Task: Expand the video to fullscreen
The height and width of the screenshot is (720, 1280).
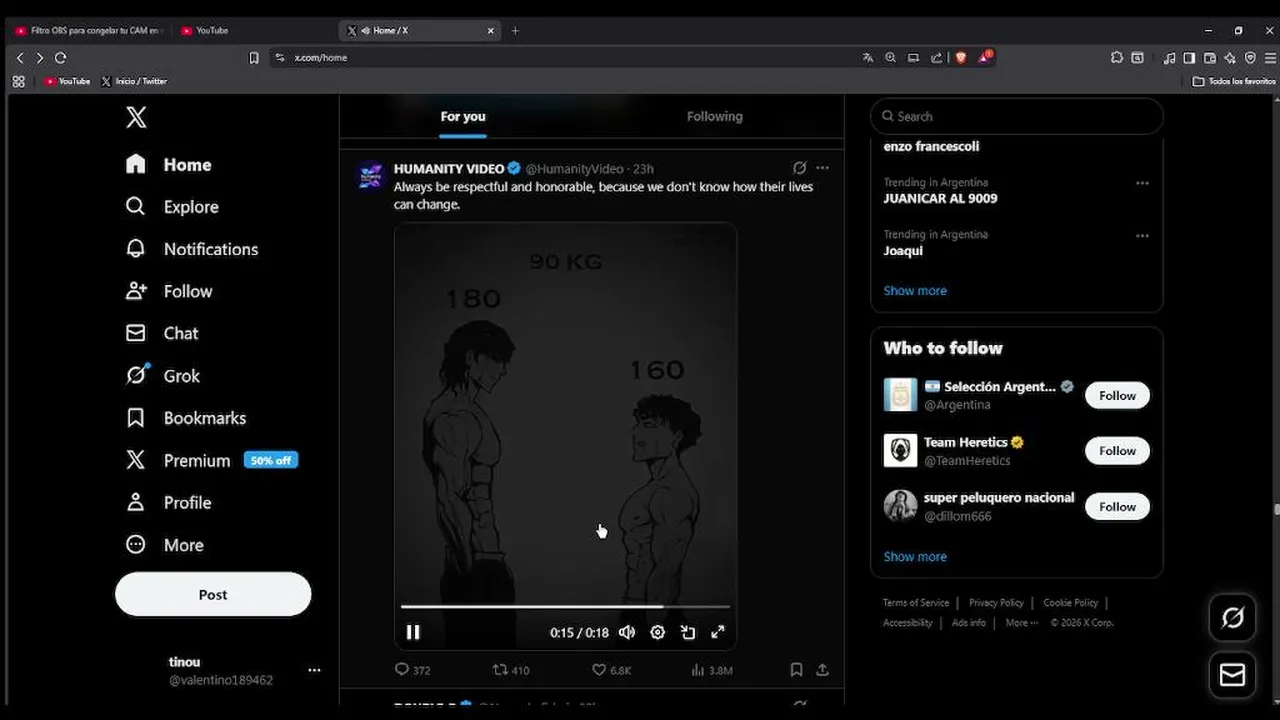Action: (718, 632)
